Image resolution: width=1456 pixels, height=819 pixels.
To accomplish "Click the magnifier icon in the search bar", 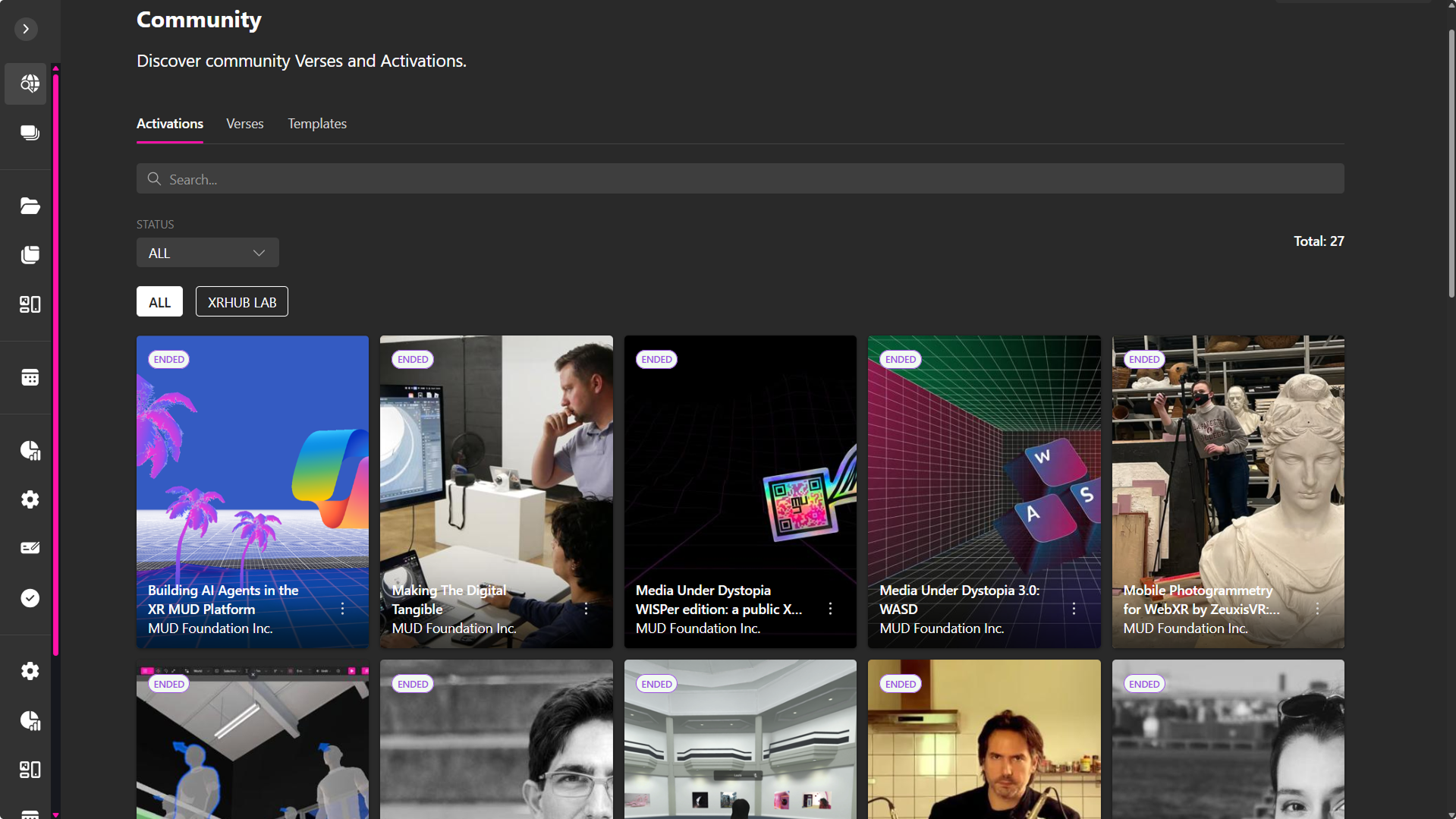I will coord(154,179).
